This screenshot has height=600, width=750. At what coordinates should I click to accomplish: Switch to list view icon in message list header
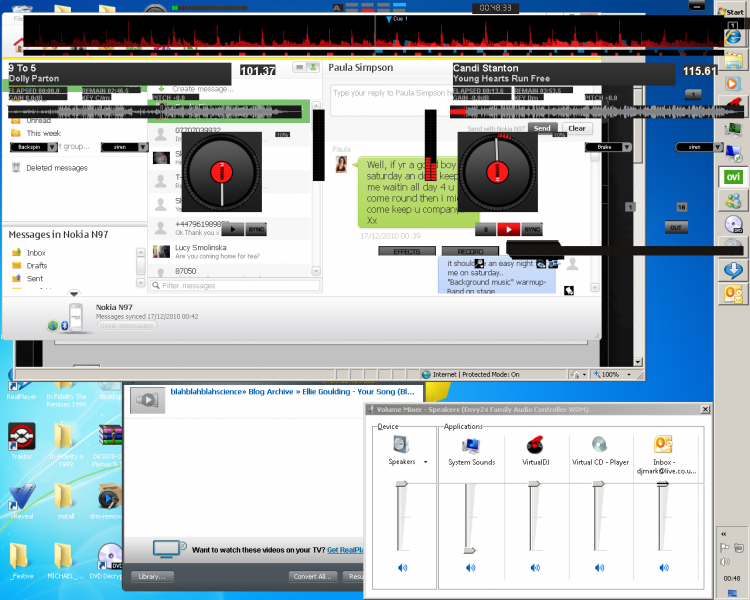click(300, 67)
